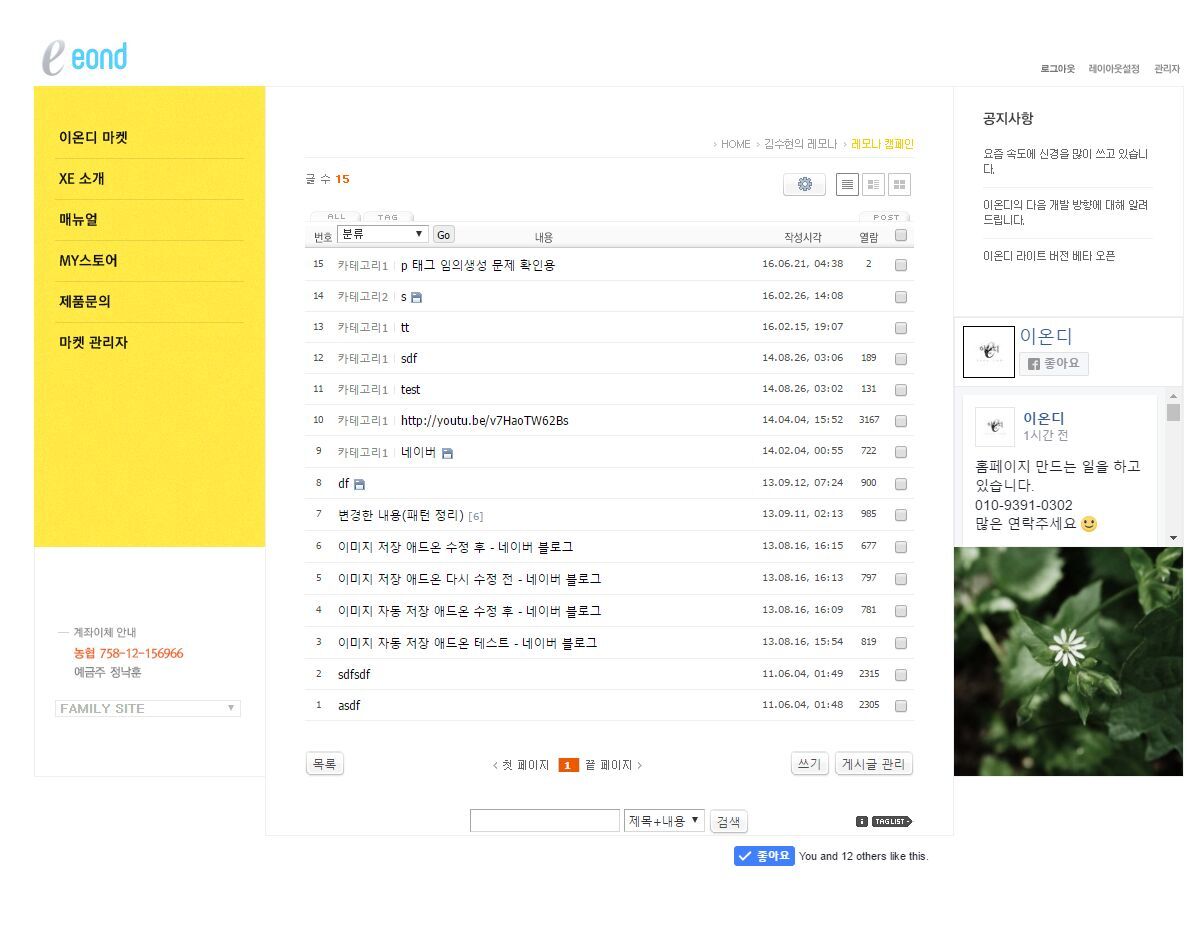This screenshot has height=936, width=1203.
Task: Check the box for youtu.be post
Action: pyautogui.click(x=901, y=421)
